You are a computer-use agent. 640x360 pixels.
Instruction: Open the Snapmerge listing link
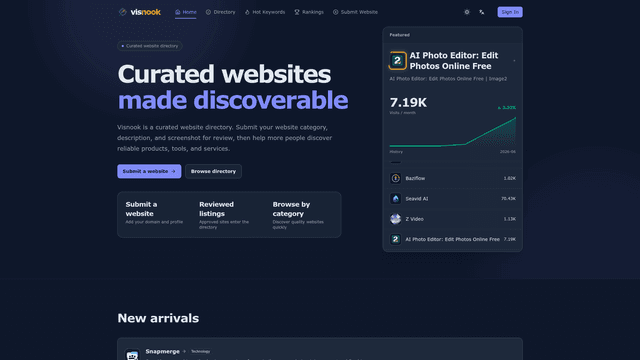coord(162,351)
